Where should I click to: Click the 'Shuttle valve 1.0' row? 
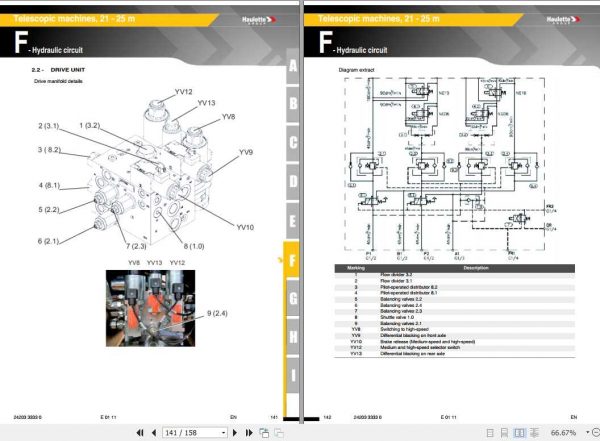(x=455, y=317)
